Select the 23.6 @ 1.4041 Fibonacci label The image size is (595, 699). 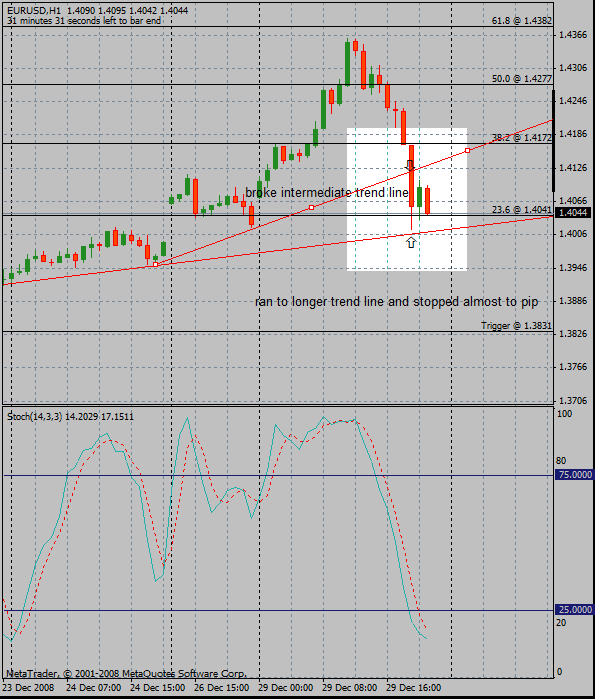[522, 210]
